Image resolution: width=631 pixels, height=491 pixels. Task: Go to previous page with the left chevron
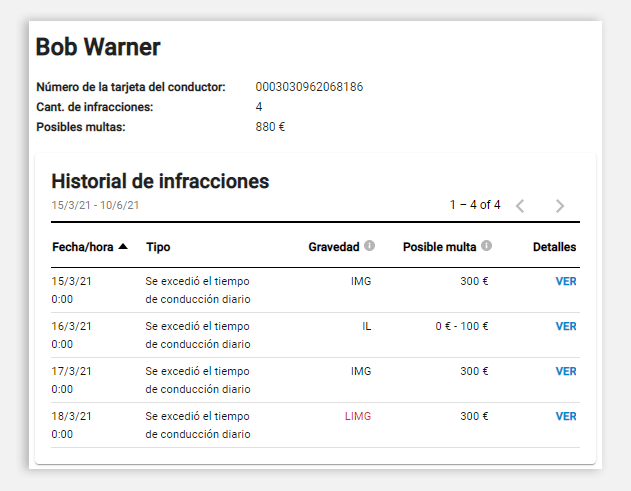520,206
